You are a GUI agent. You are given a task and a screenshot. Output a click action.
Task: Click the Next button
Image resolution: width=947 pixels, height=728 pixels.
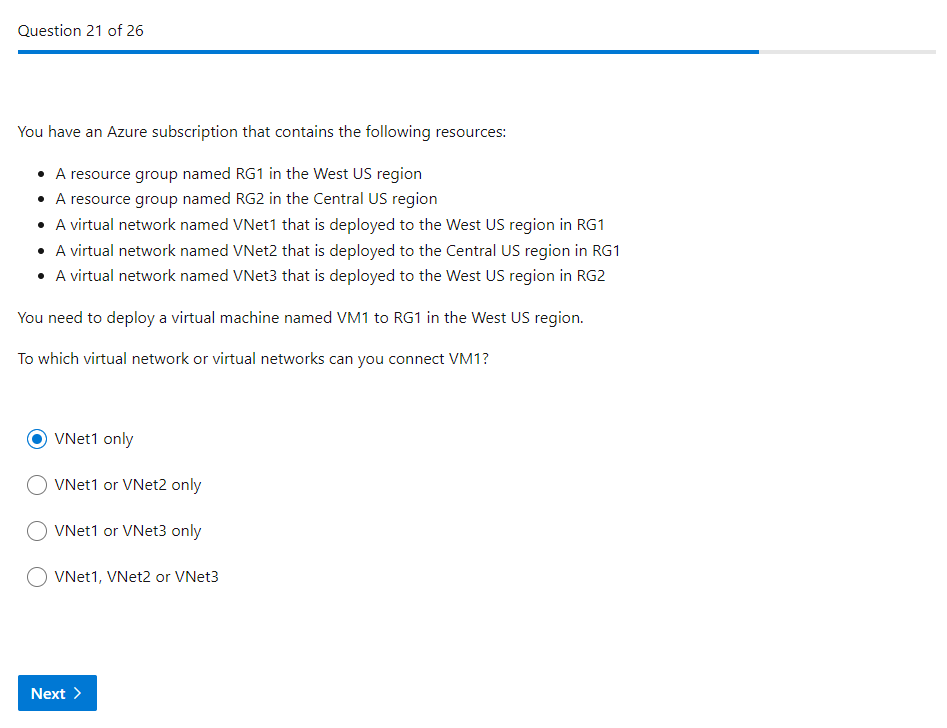coord(57,693)
